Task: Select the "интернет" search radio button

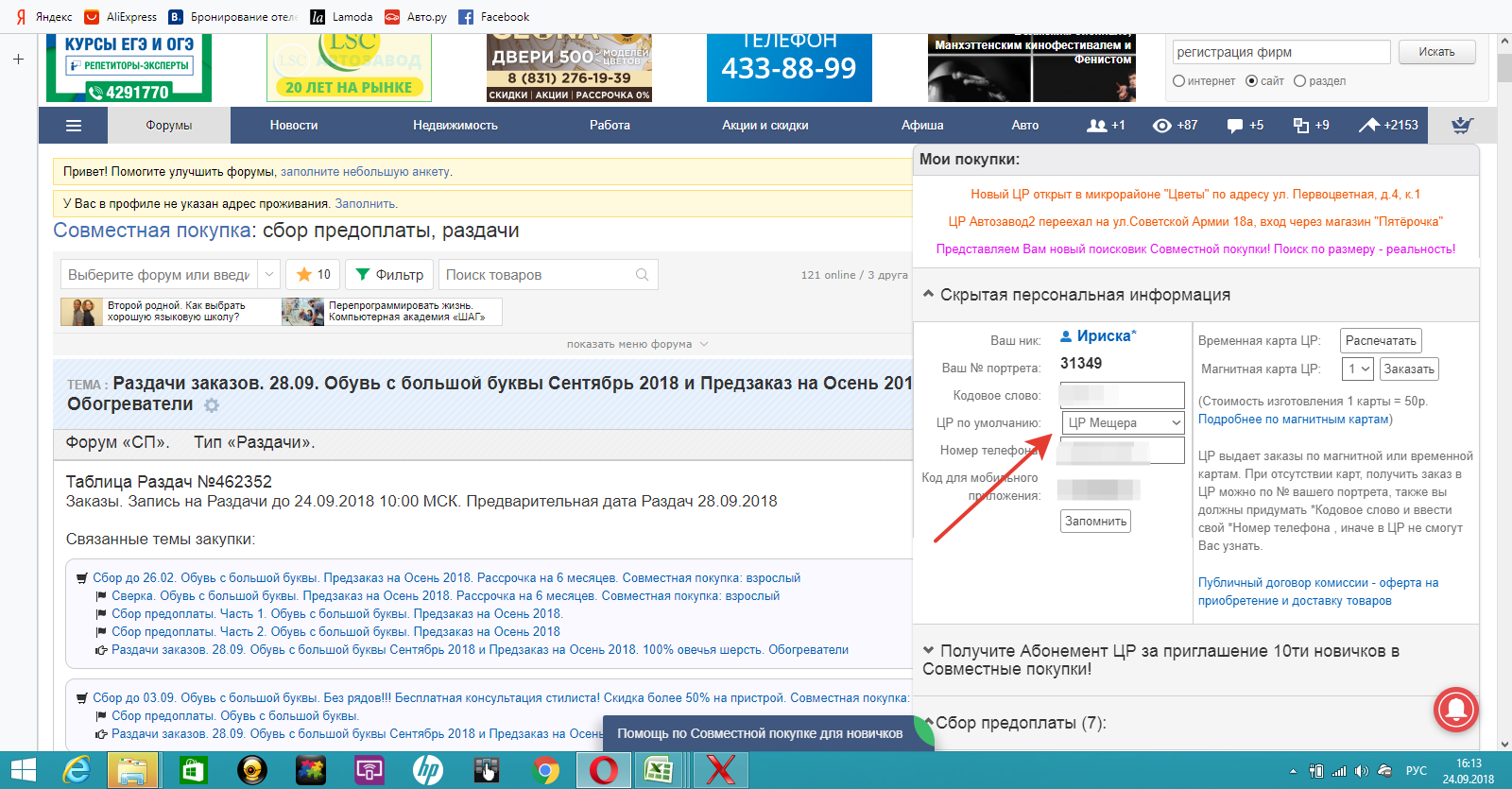Action: tap(1178, 81)
